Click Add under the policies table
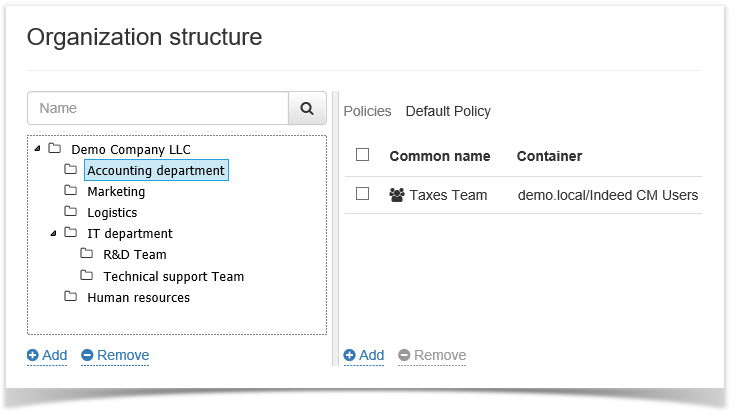738x417 pixels. [364, 355]
